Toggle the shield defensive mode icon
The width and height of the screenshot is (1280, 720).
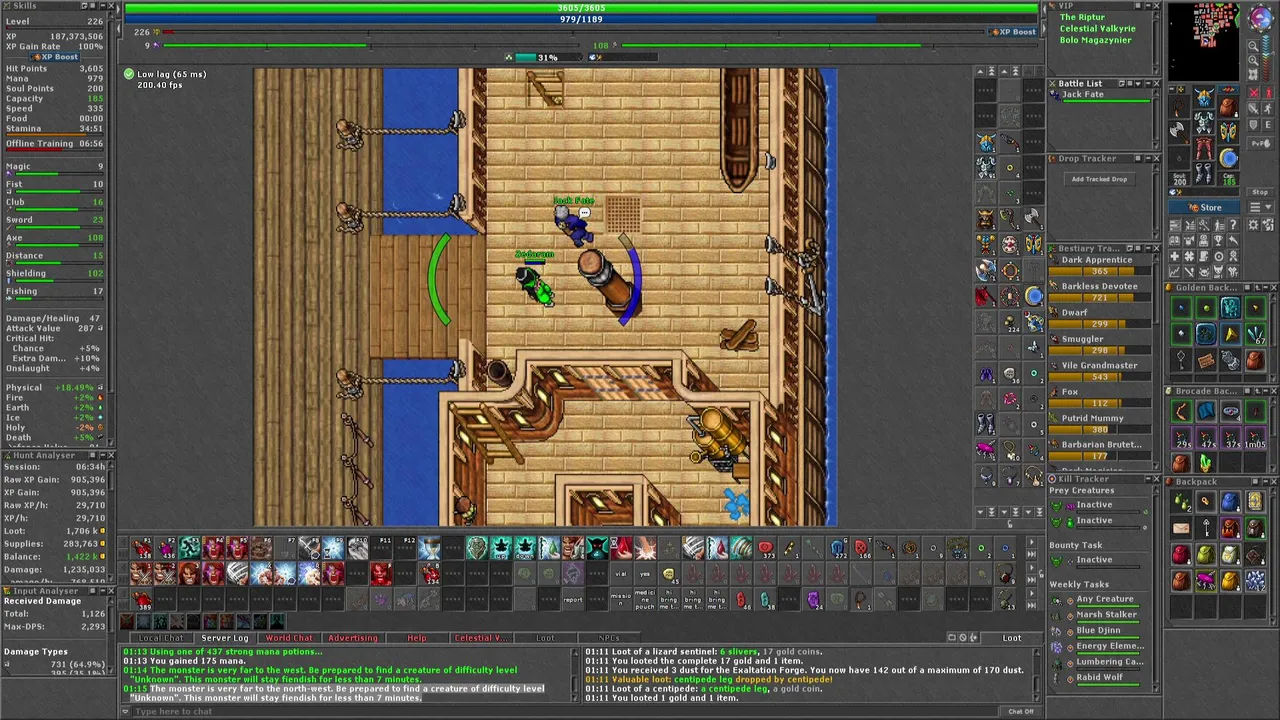point(1253,125)
